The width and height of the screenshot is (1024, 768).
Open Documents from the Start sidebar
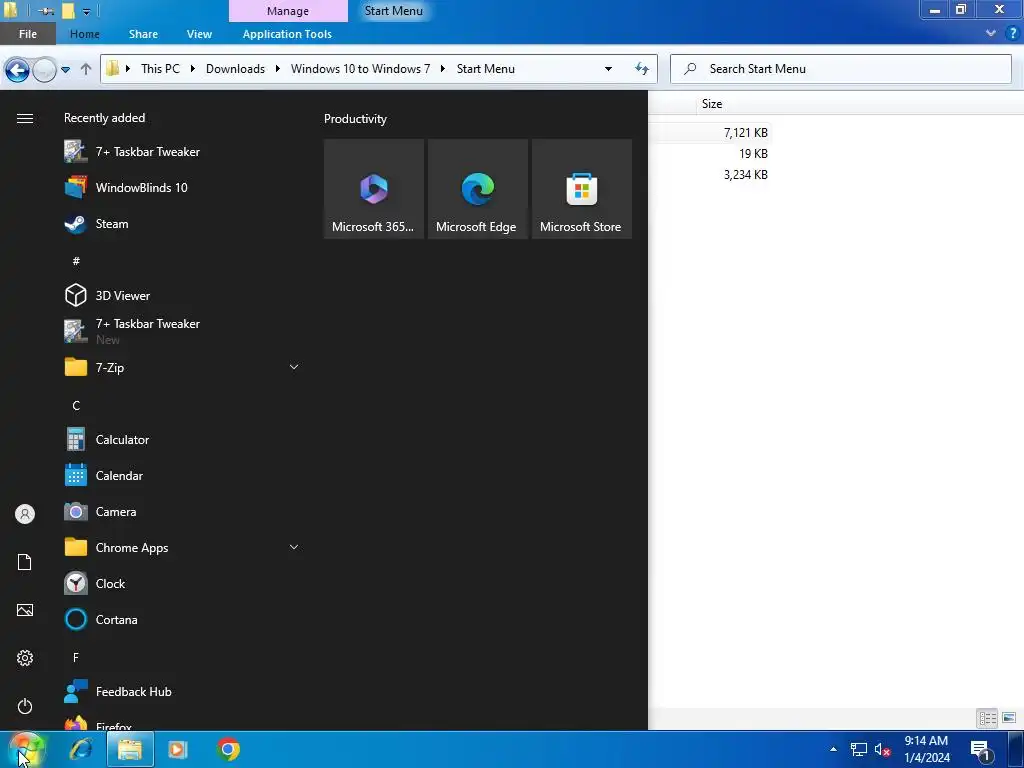(x=25, y=562)
